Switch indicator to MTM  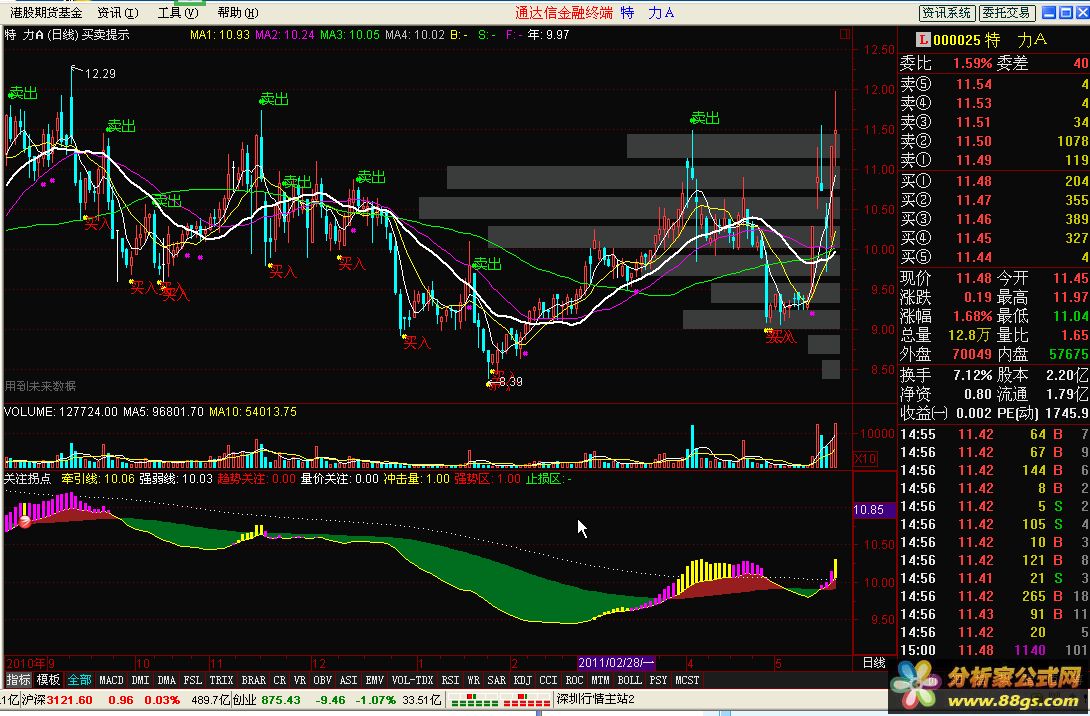pyautogui.click(x=600, y=680)
